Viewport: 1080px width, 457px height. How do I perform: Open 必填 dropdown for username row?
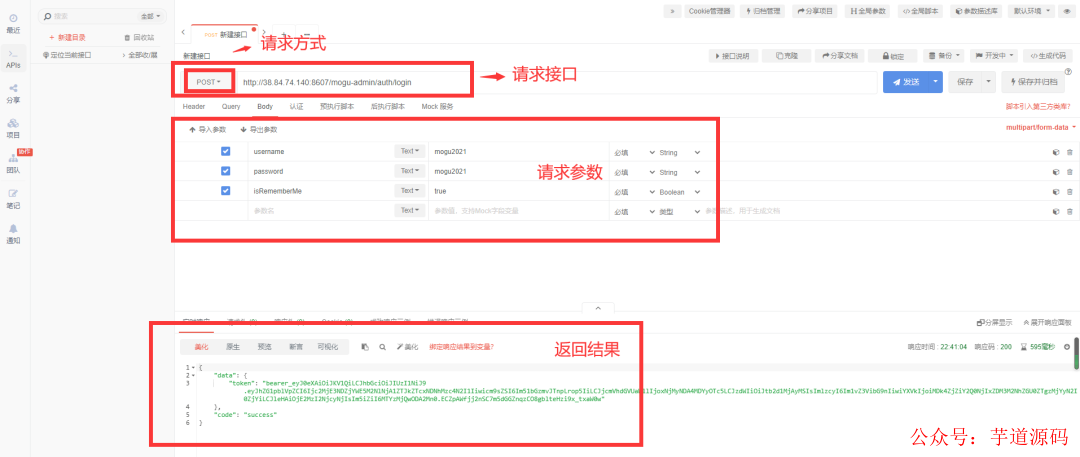[x=632, y=152]
